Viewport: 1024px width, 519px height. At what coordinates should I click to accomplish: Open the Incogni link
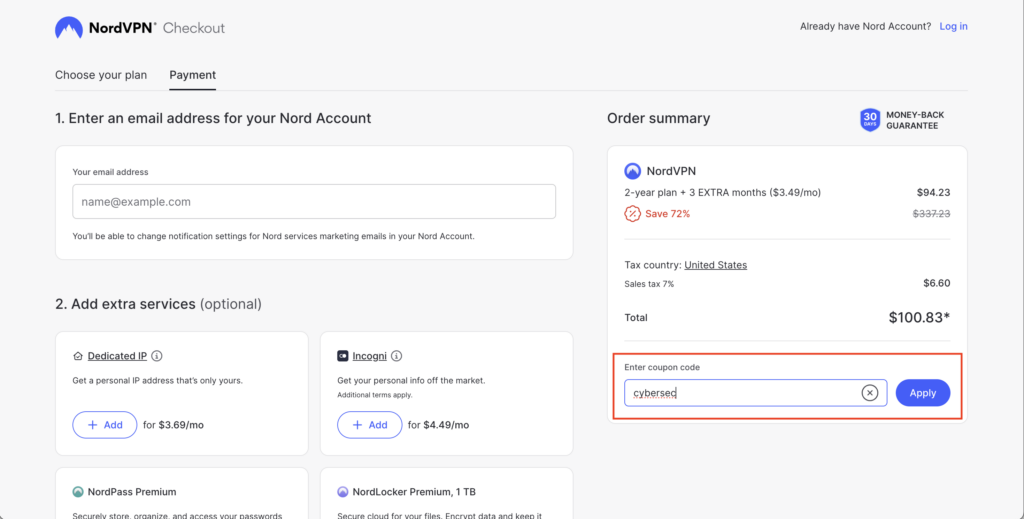click(370, 356)
